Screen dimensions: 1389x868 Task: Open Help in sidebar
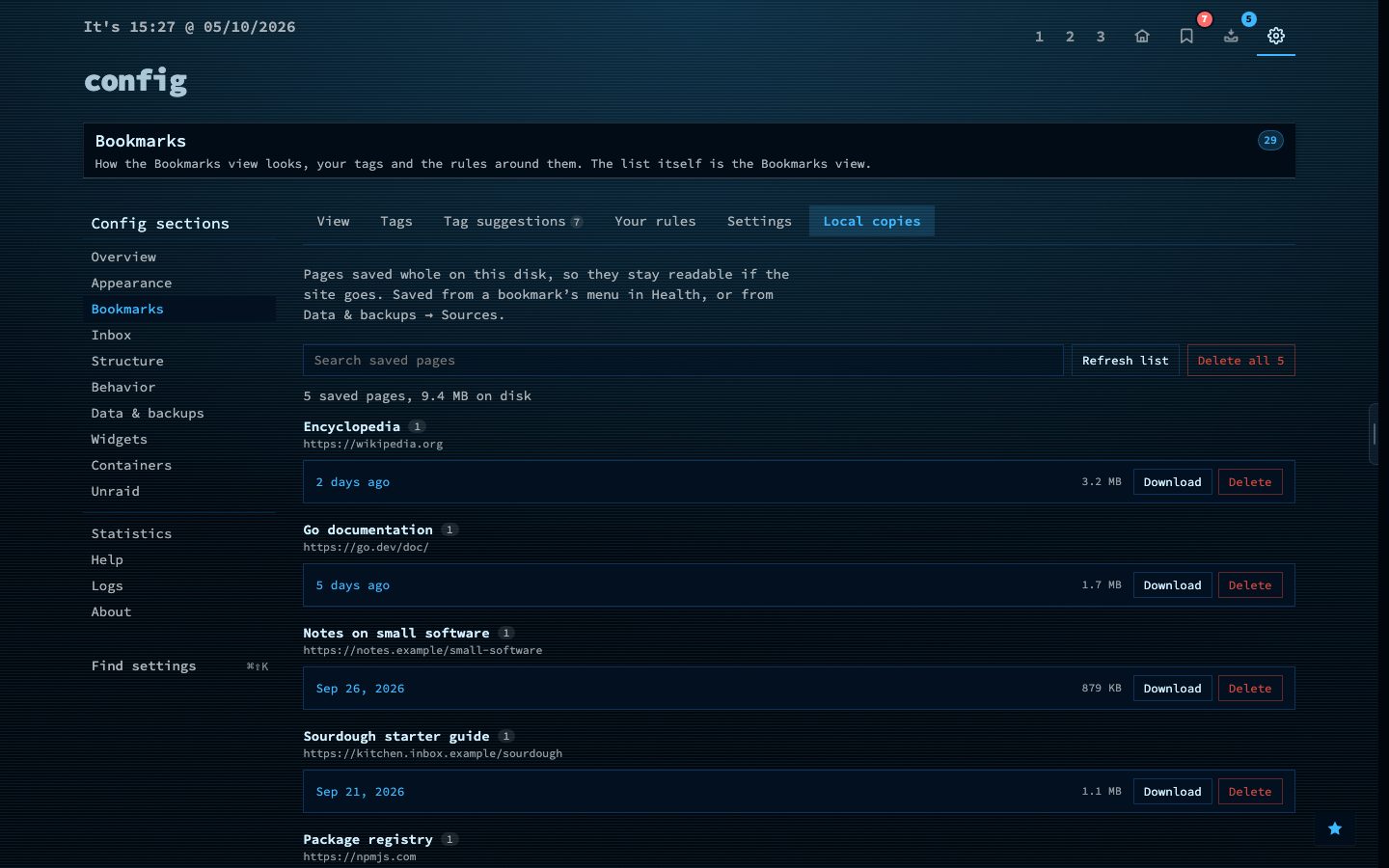pos(179,559)
